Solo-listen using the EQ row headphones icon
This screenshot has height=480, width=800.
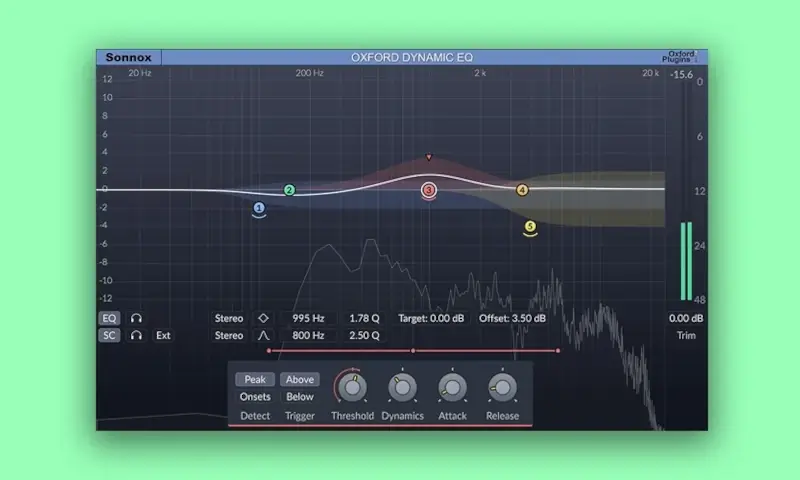pos(136,318)
